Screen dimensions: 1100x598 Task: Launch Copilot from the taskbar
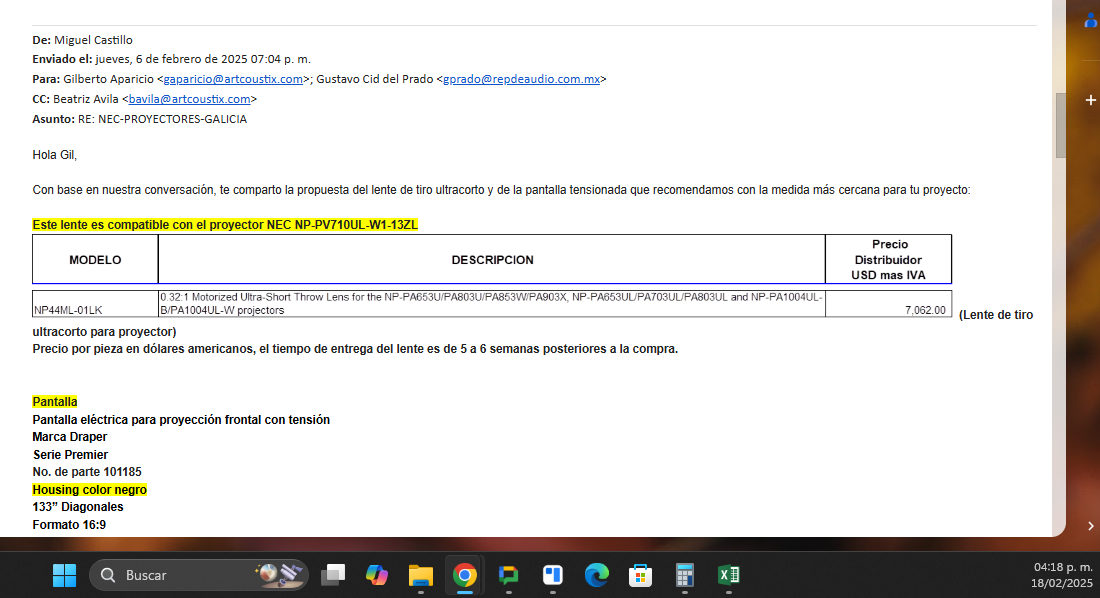pyautogui.click(x=377, y=576)
